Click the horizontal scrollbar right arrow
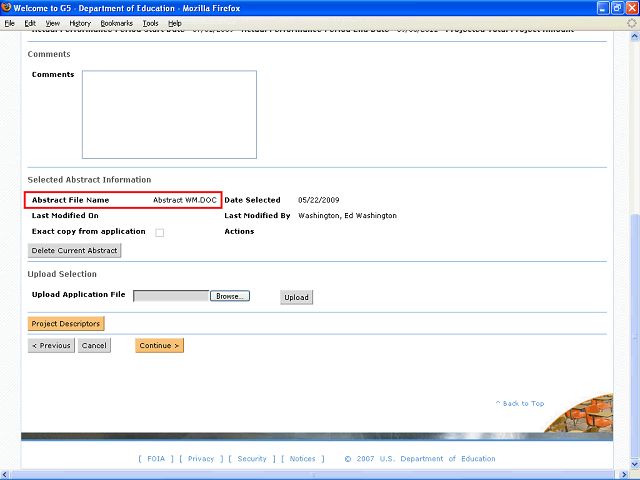640x480 pixels. click(x=624, y=475)
